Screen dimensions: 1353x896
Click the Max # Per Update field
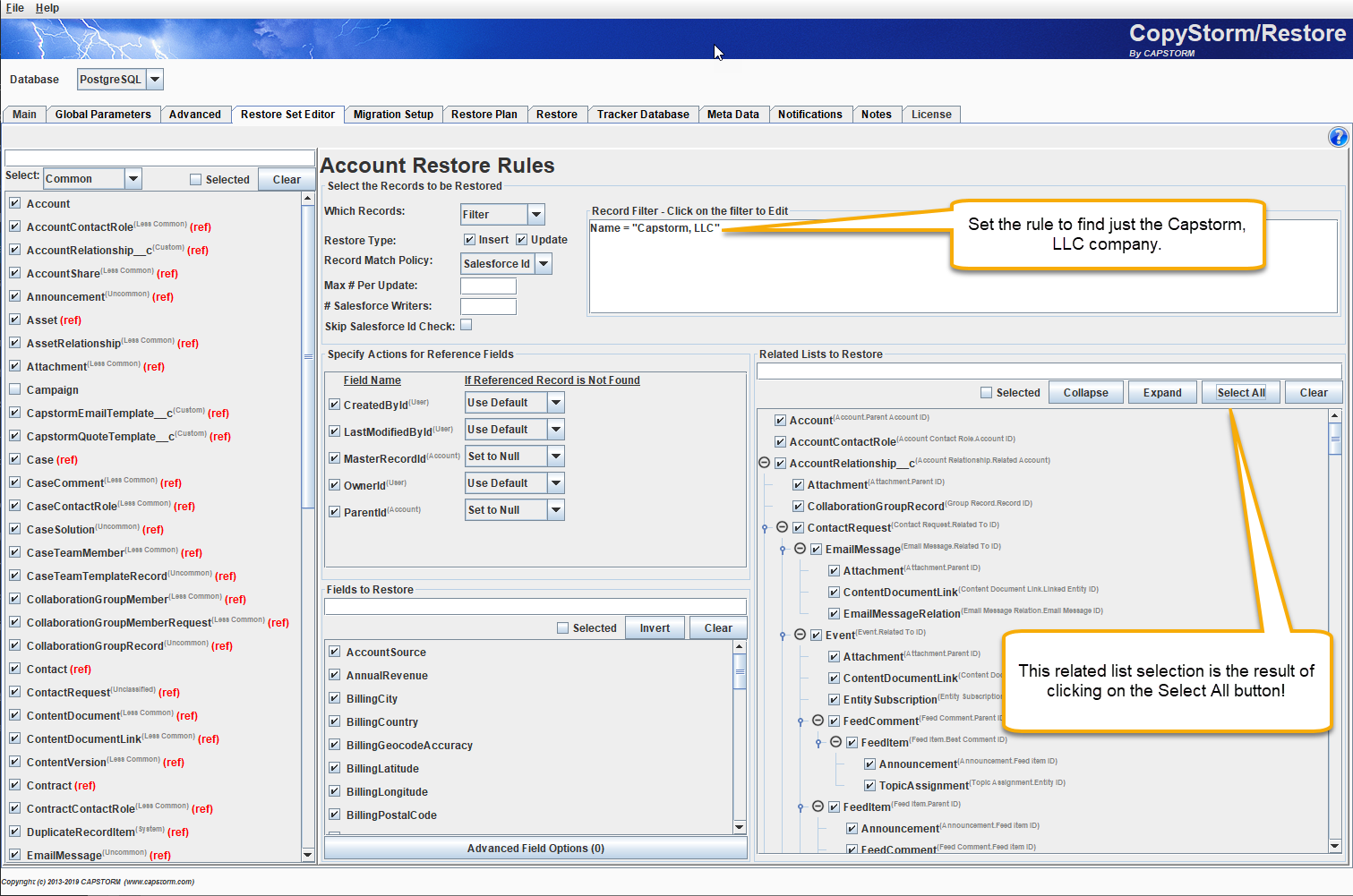488,286
